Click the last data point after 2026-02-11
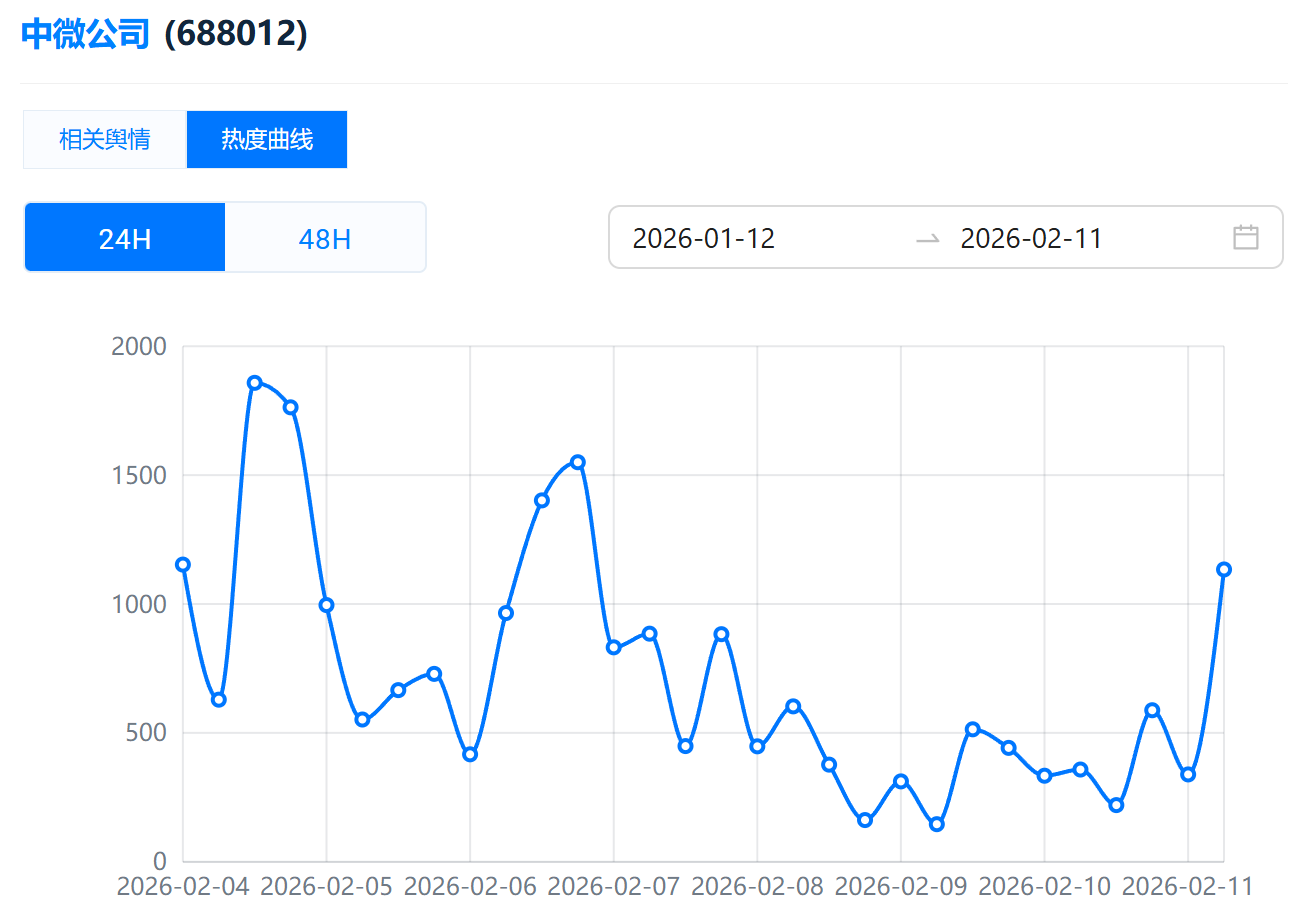The height and width of the screenshot is (924, 1302). (1224, 570)
